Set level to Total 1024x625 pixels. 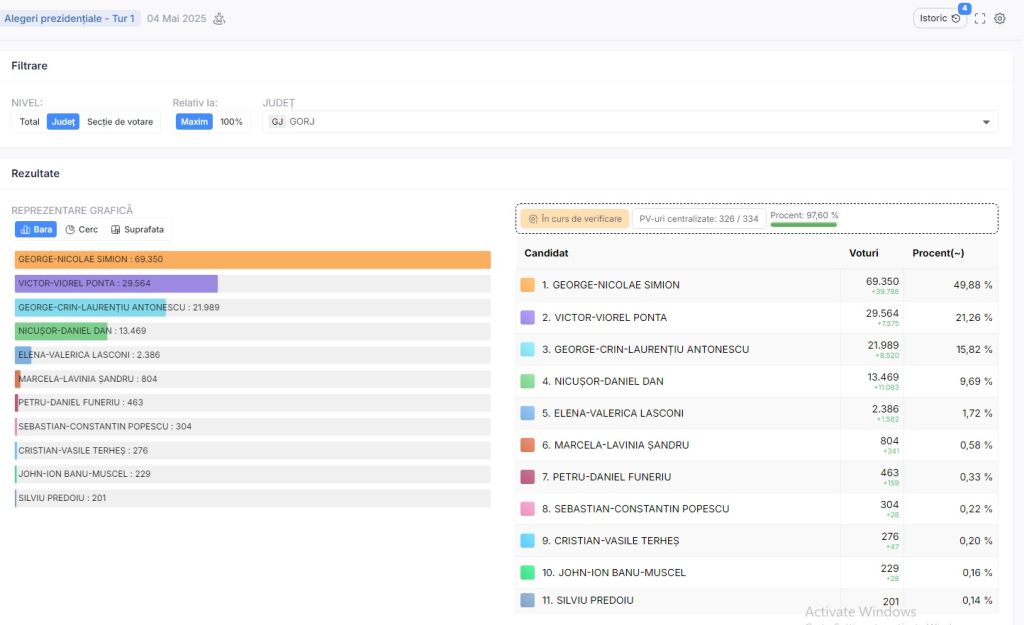(29, 122)
